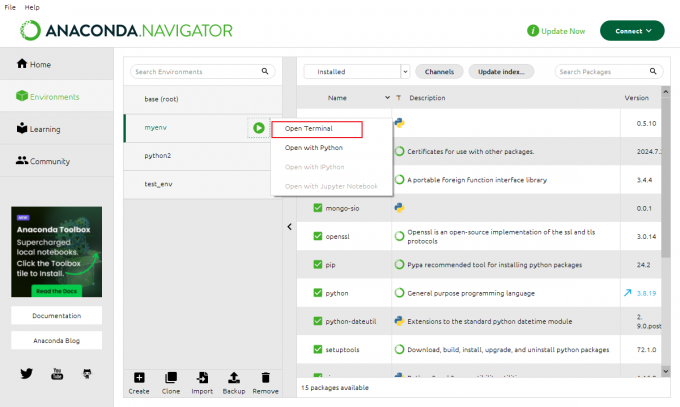Click the Python icon in python-dateutil row
Image resolution: width=680 pixels, height=407 pixels.
[399, 321]
